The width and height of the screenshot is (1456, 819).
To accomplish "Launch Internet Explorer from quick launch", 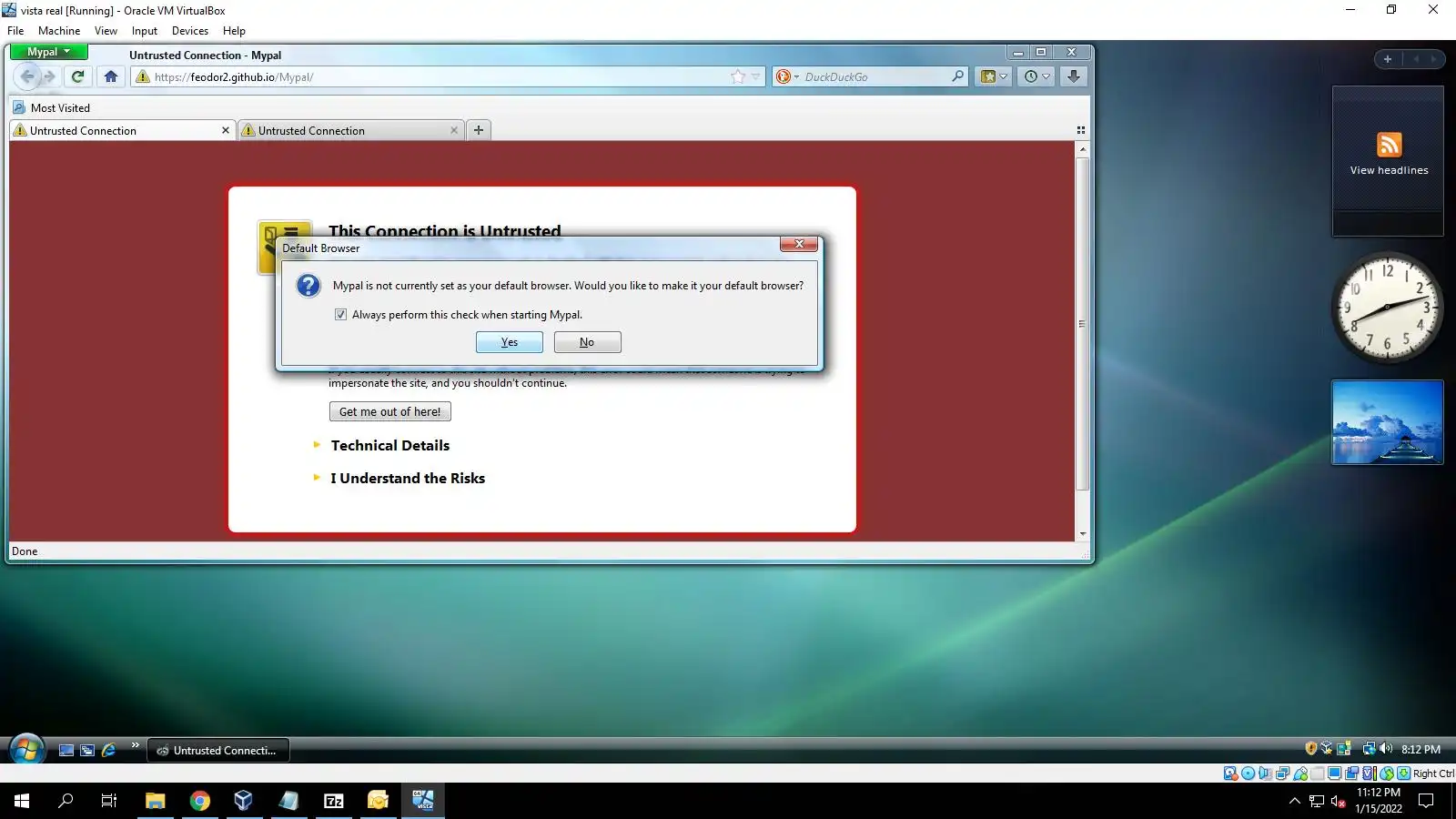I will coord(109,750).
